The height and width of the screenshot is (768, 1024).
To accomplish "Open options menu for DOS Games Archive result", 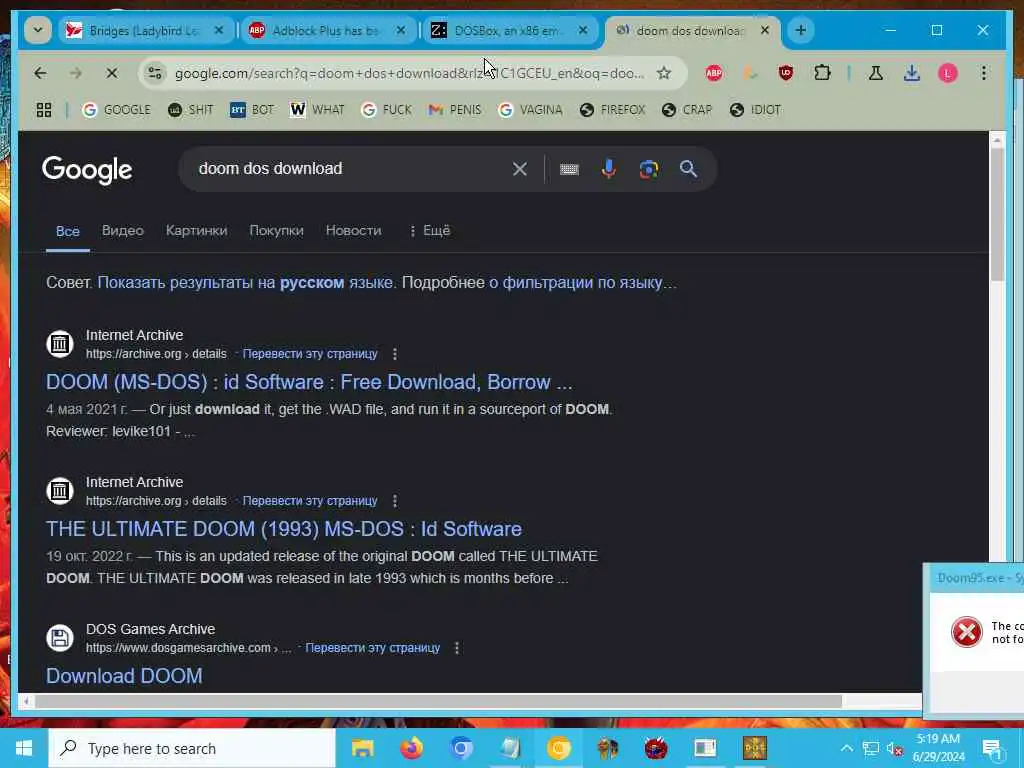I will point(456,648).
